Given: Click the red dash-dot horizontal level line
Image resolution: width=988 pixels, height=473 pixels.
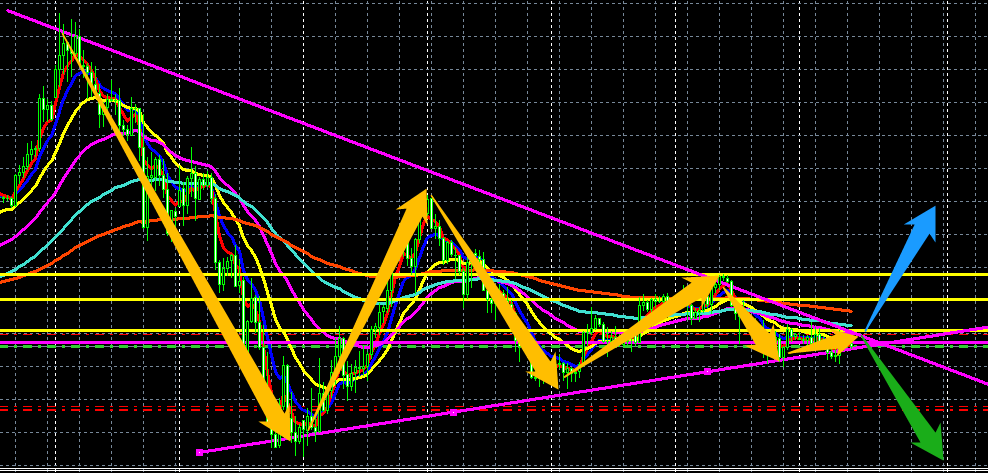Looking at the screenshot, I should pos(494,408).
